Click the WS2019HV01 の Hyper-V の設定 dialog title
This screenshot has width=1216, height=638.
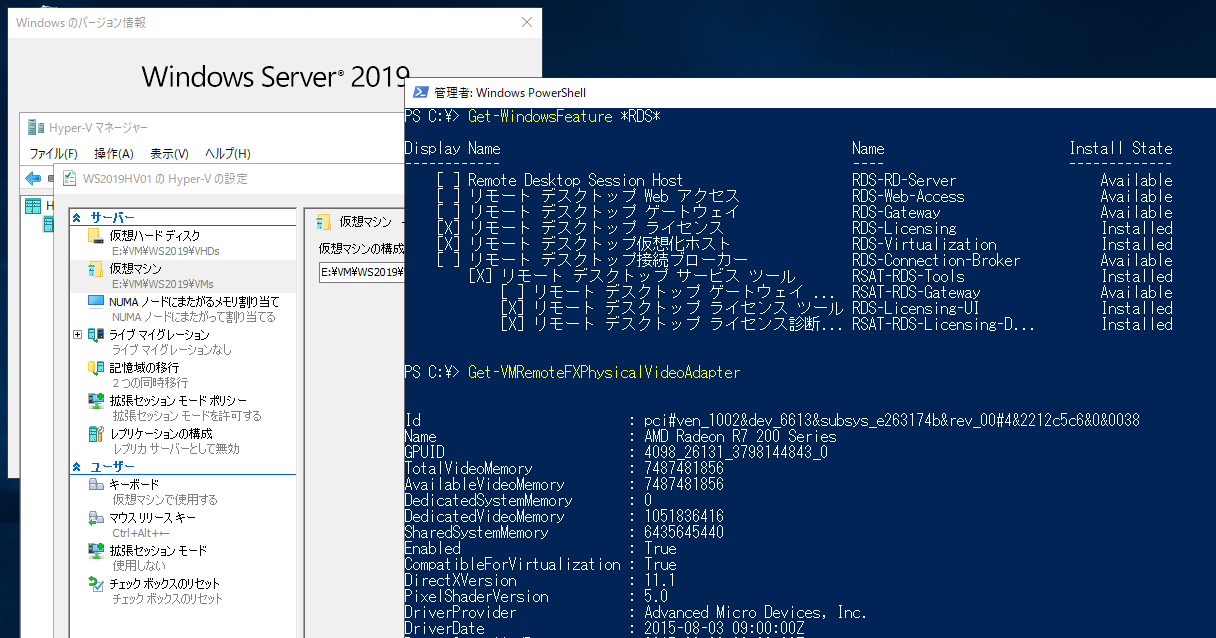click(x=165, y=179)
